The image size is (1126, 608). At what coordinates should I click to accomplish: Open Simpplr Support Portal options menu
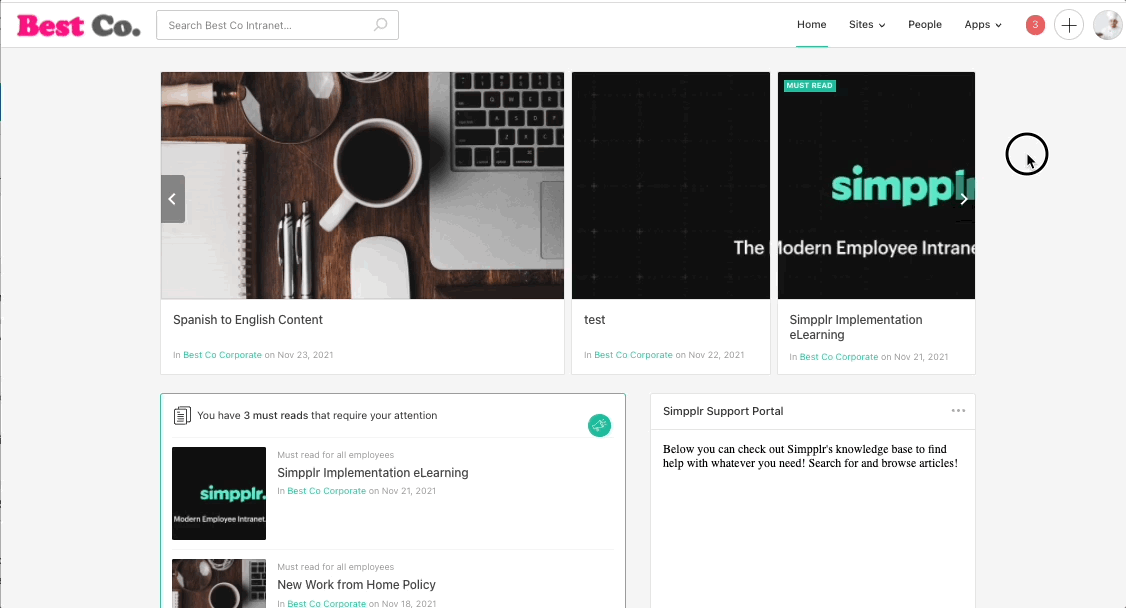tap(958, 411)
